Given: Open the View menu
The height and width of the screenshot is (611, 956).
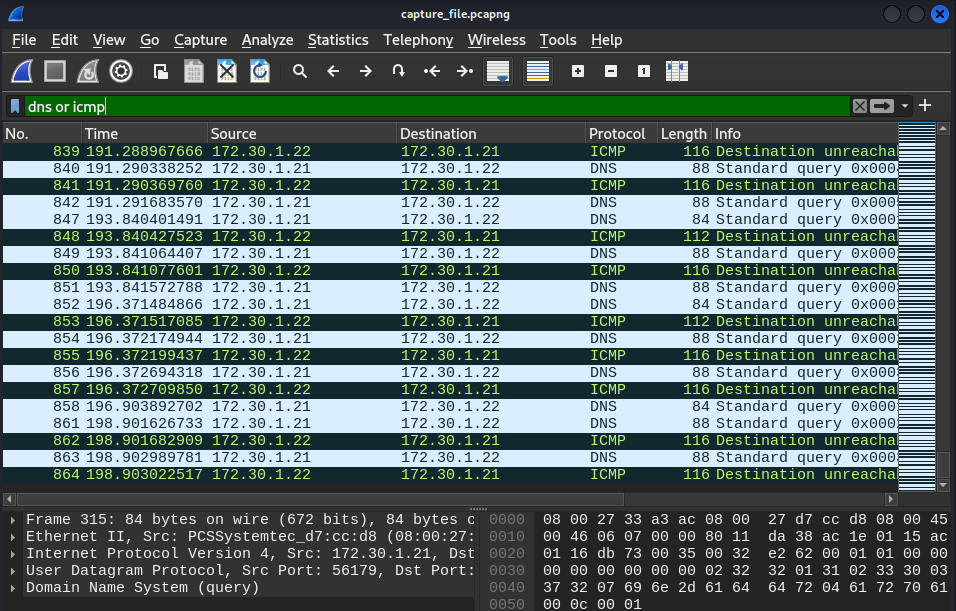Looking at the screenshot, I should (x=109, y=40).
